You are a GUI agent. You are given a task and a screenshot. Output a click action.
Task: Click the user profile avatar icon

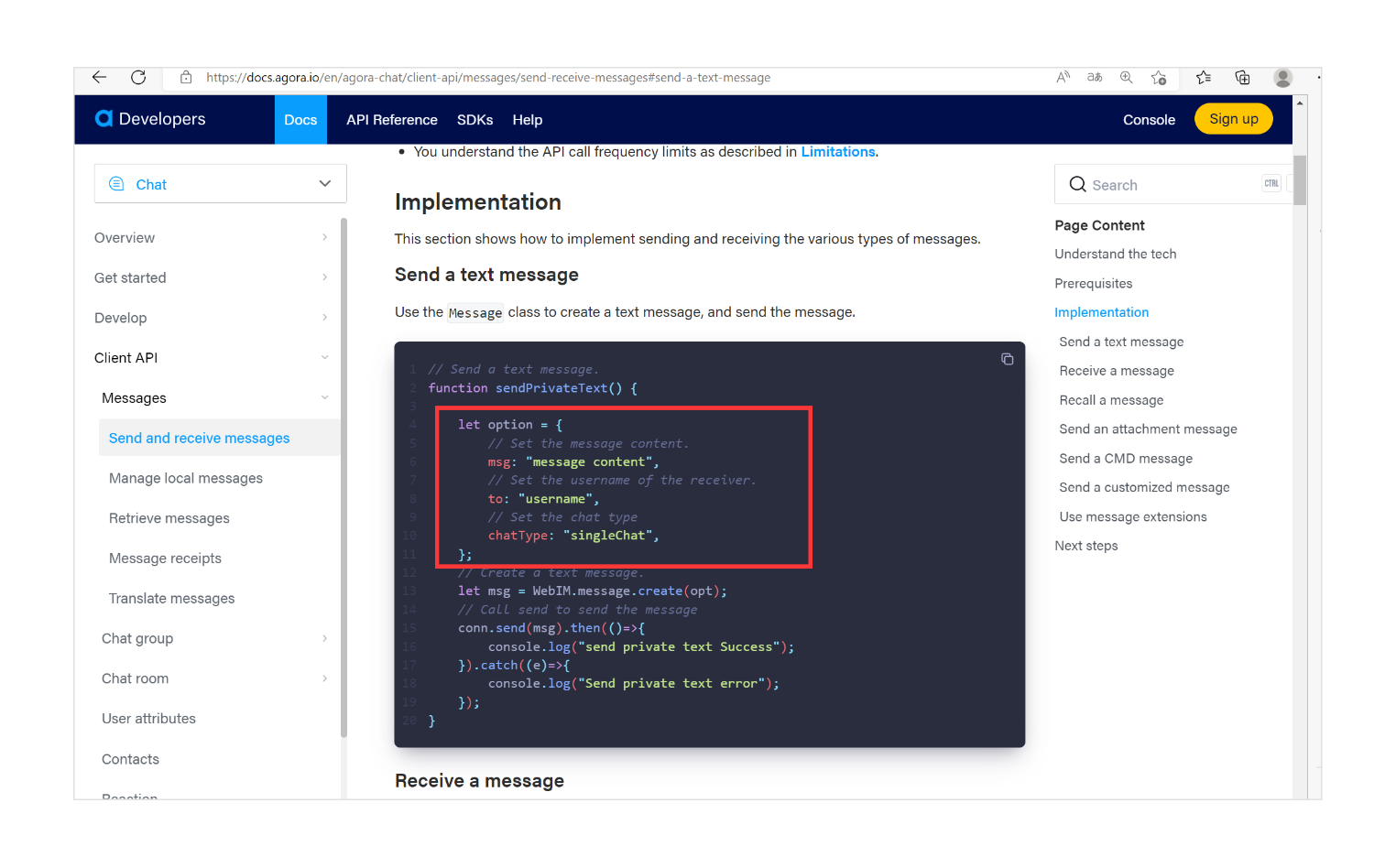click(x=1282, y=77)
